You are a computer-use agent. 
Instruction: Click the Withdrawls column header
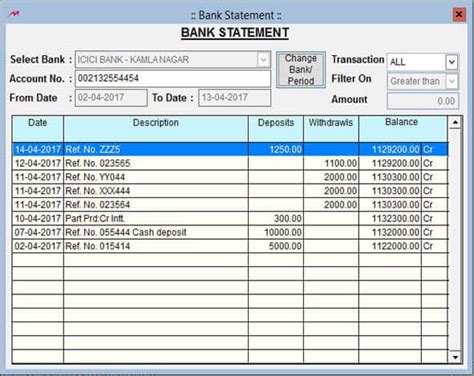pos(331,129)
